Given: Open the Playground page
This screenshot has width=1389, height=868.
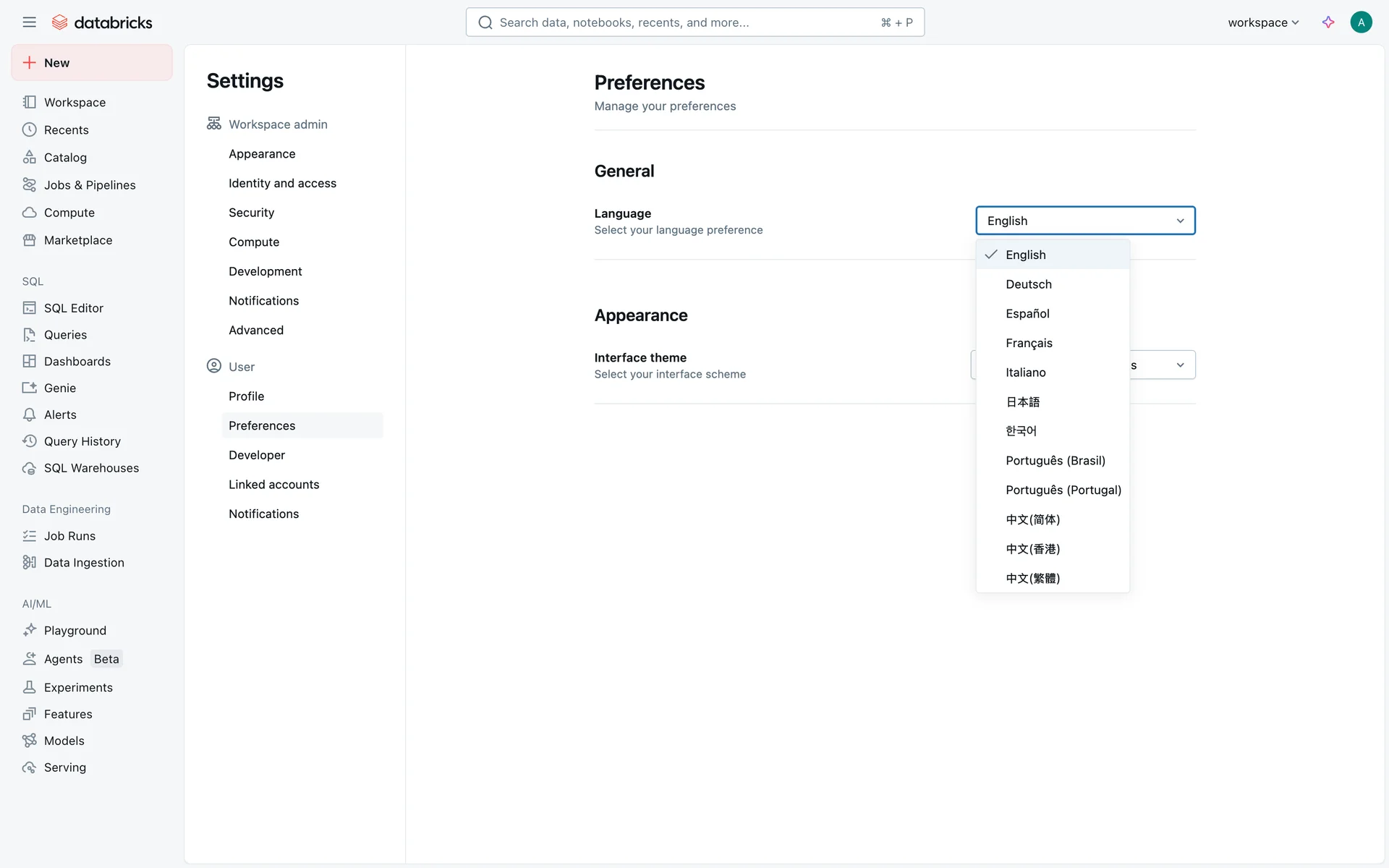Looking at the screenshot, I should [x=75, y=631].
